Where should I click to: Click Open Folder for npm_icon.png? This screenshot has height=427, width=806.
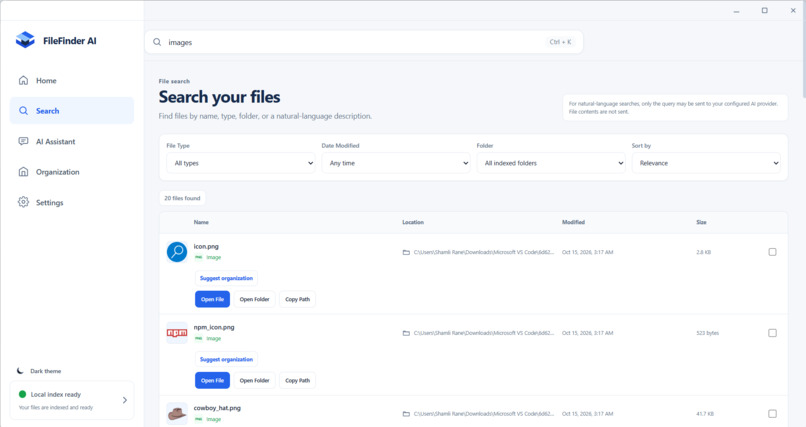click(x=254, y=380)
